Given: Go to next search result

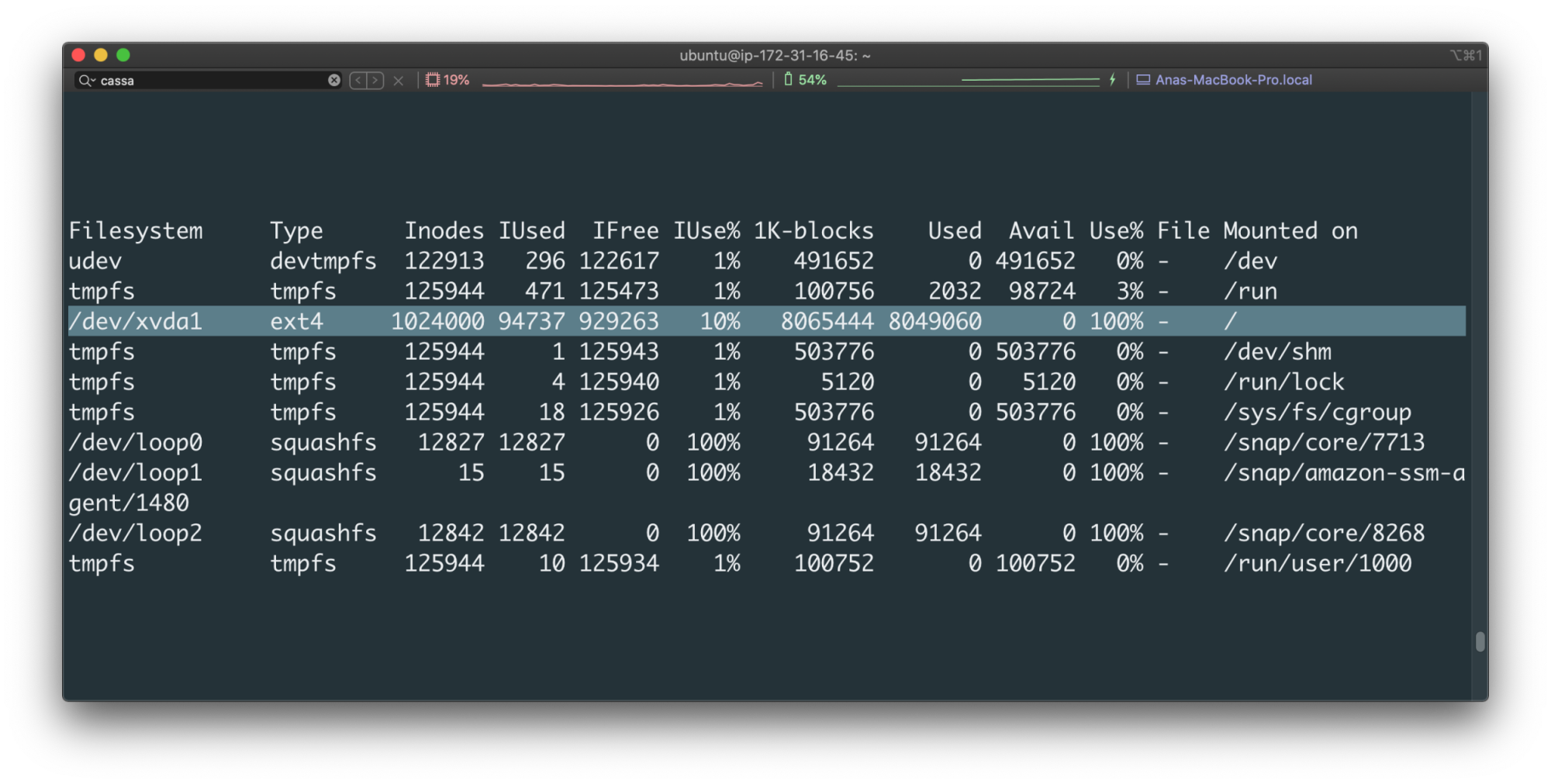Looking at the screenshot, I should coord(375,80).
